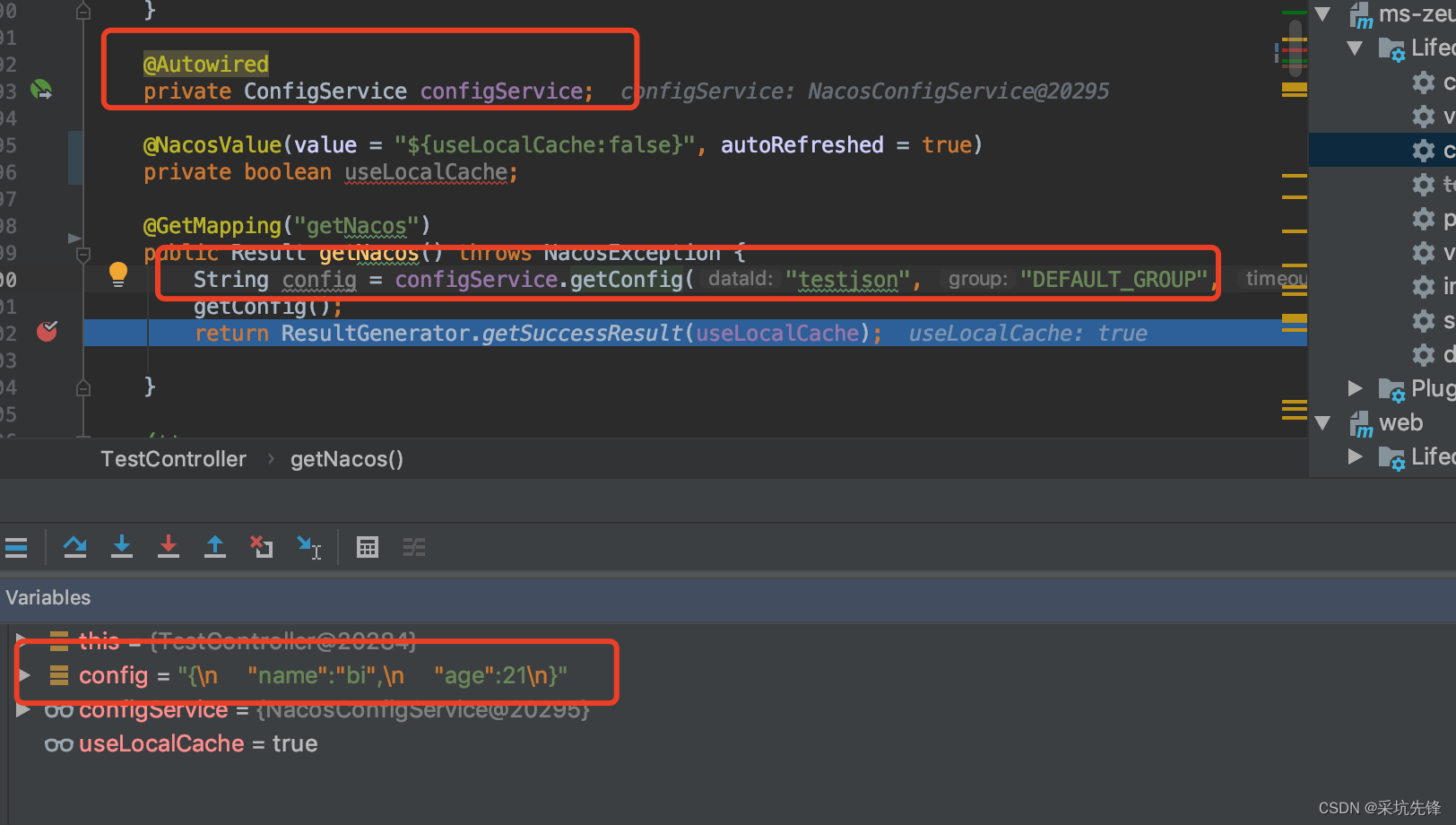Click the Plugins folder icon in Maven tree

1391,389
